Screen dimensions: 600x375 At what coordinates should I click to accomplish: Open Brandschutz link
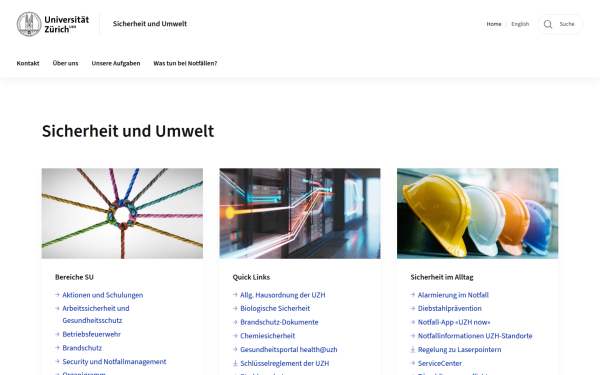[82, 348]
